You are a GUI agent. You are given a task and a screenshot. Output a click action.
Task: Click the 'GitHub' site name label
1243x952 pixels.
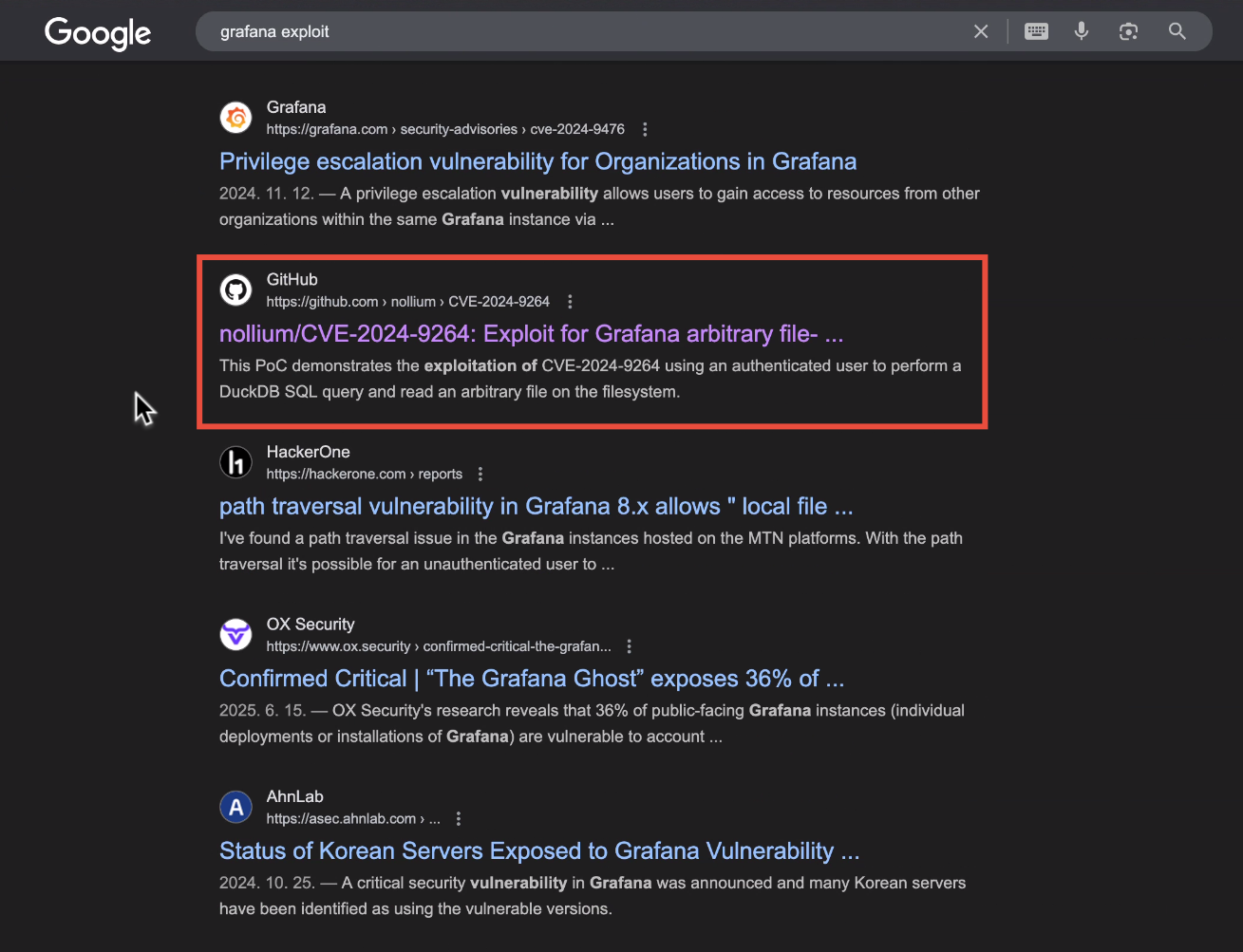click(x=292, y=280)
